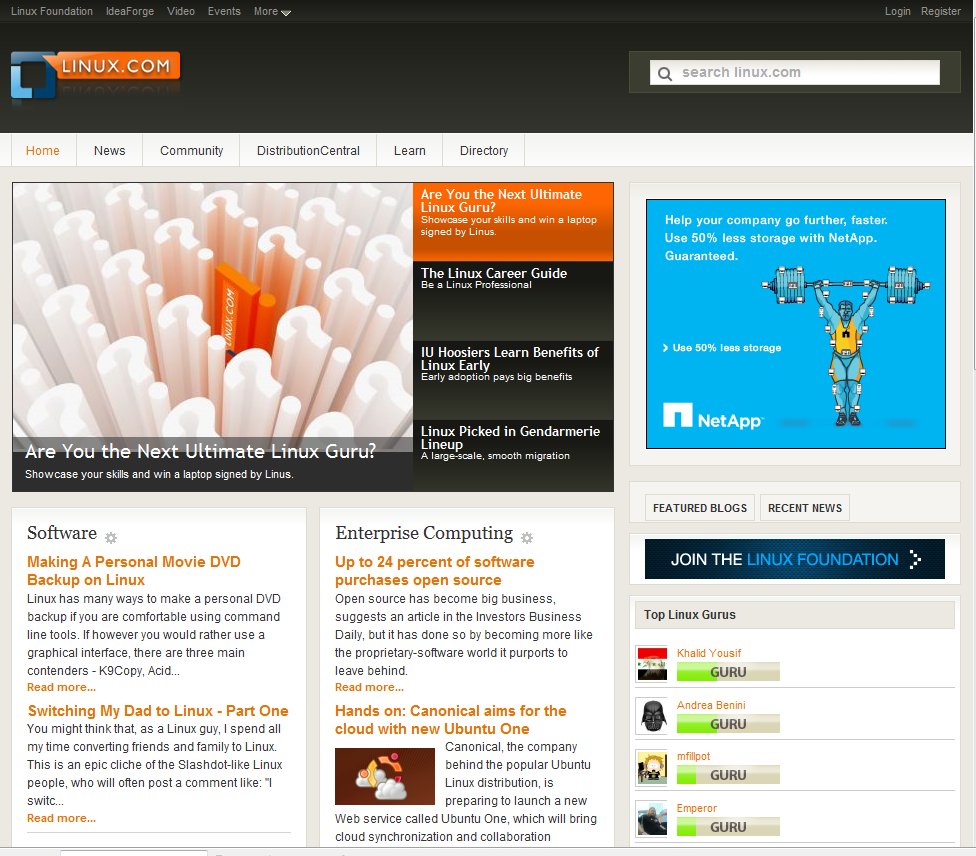976x856 pixels.
Task: Read more on Switching My Dad article
Action: (x=61, y=818)
